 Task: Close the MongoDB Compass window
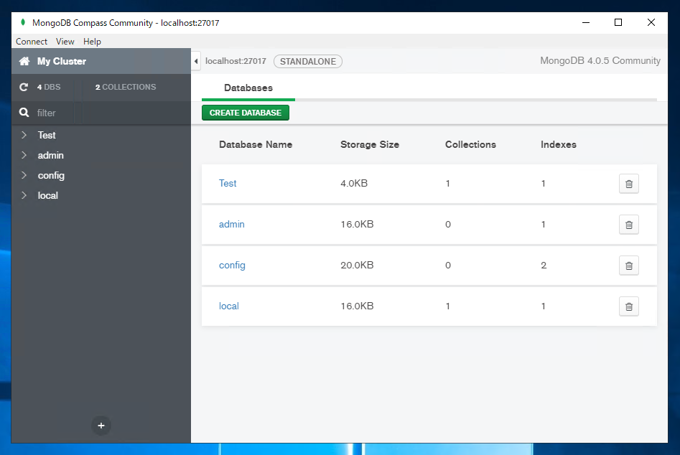(651, 22)
